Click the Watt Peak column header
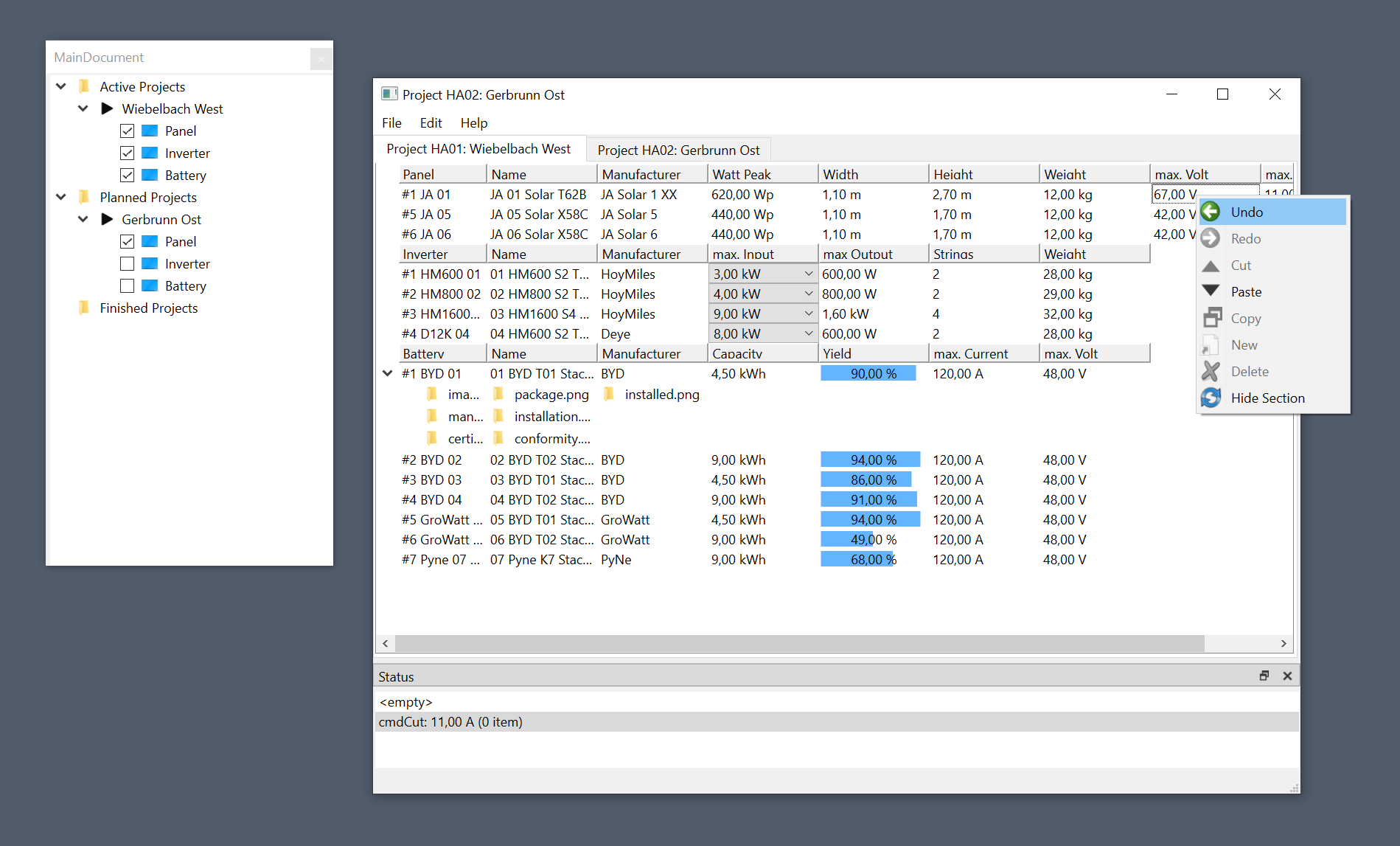 (x=762, y=175)
